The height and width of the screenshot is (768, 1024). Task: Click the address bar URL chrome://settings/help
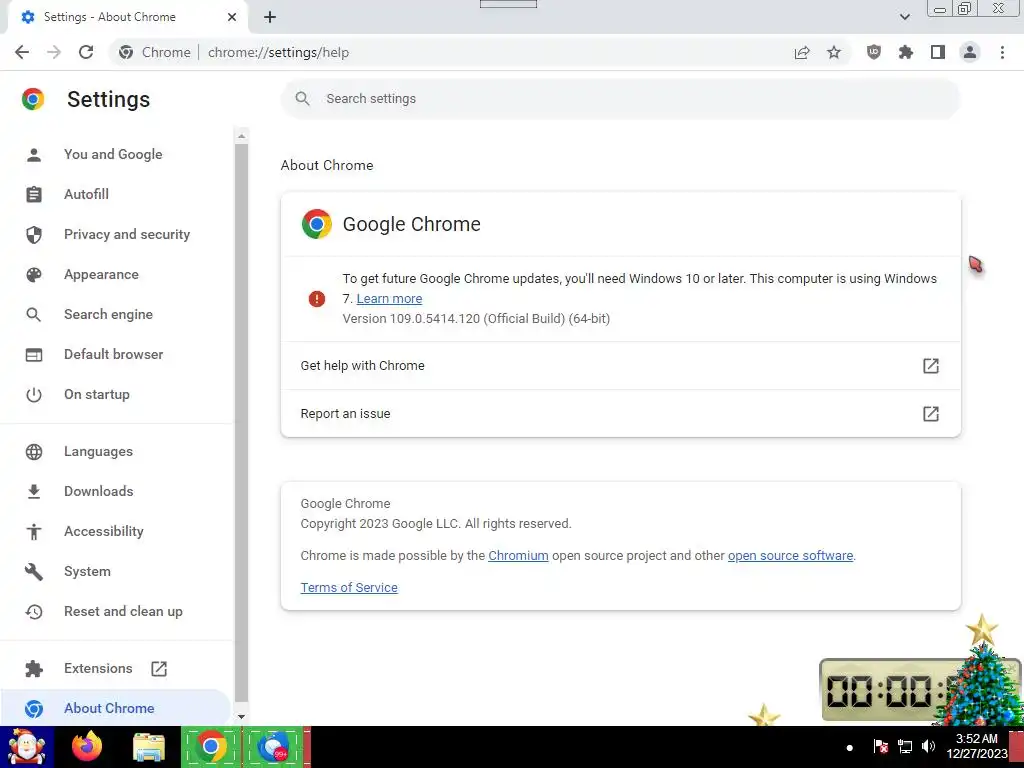(278, 52)
